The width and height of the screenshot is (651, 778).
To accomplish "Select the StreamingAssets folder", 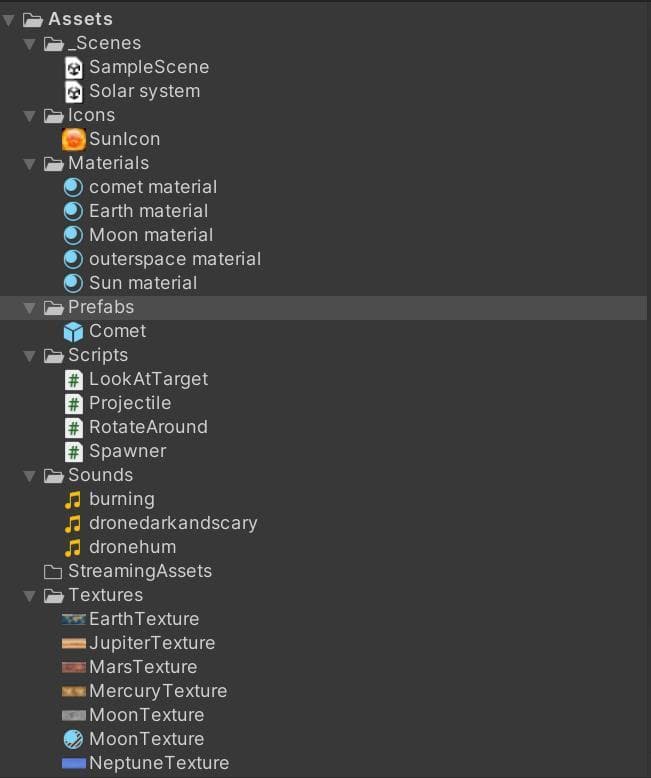I will [128, 571].
